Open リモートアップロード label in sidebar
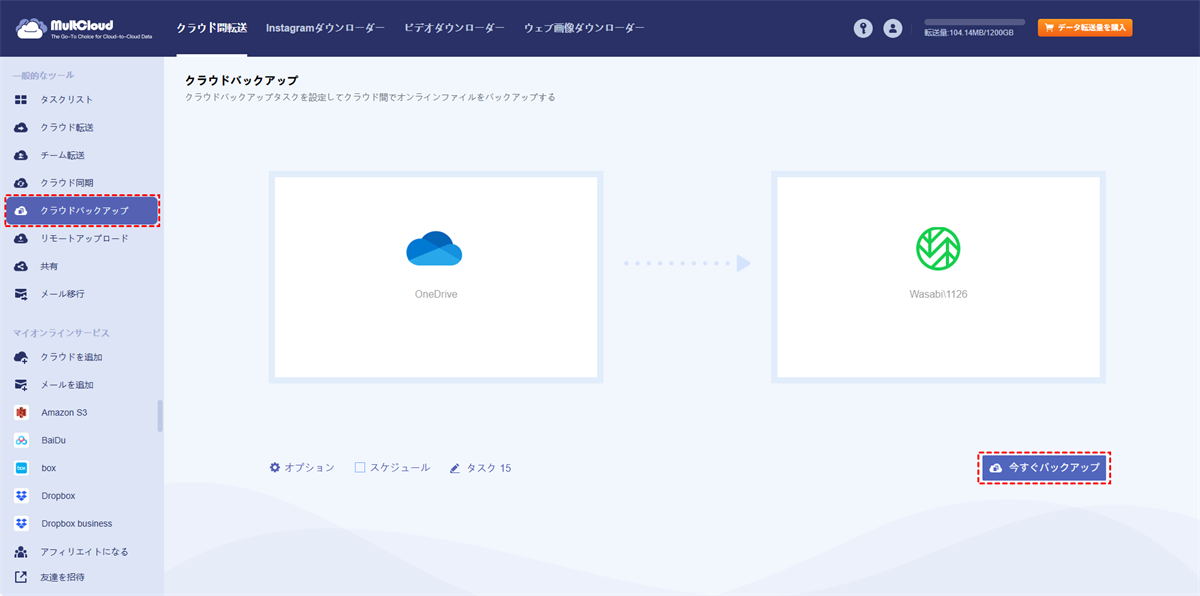Screen dimensions: 1200x596 click(x=85, y=239)
